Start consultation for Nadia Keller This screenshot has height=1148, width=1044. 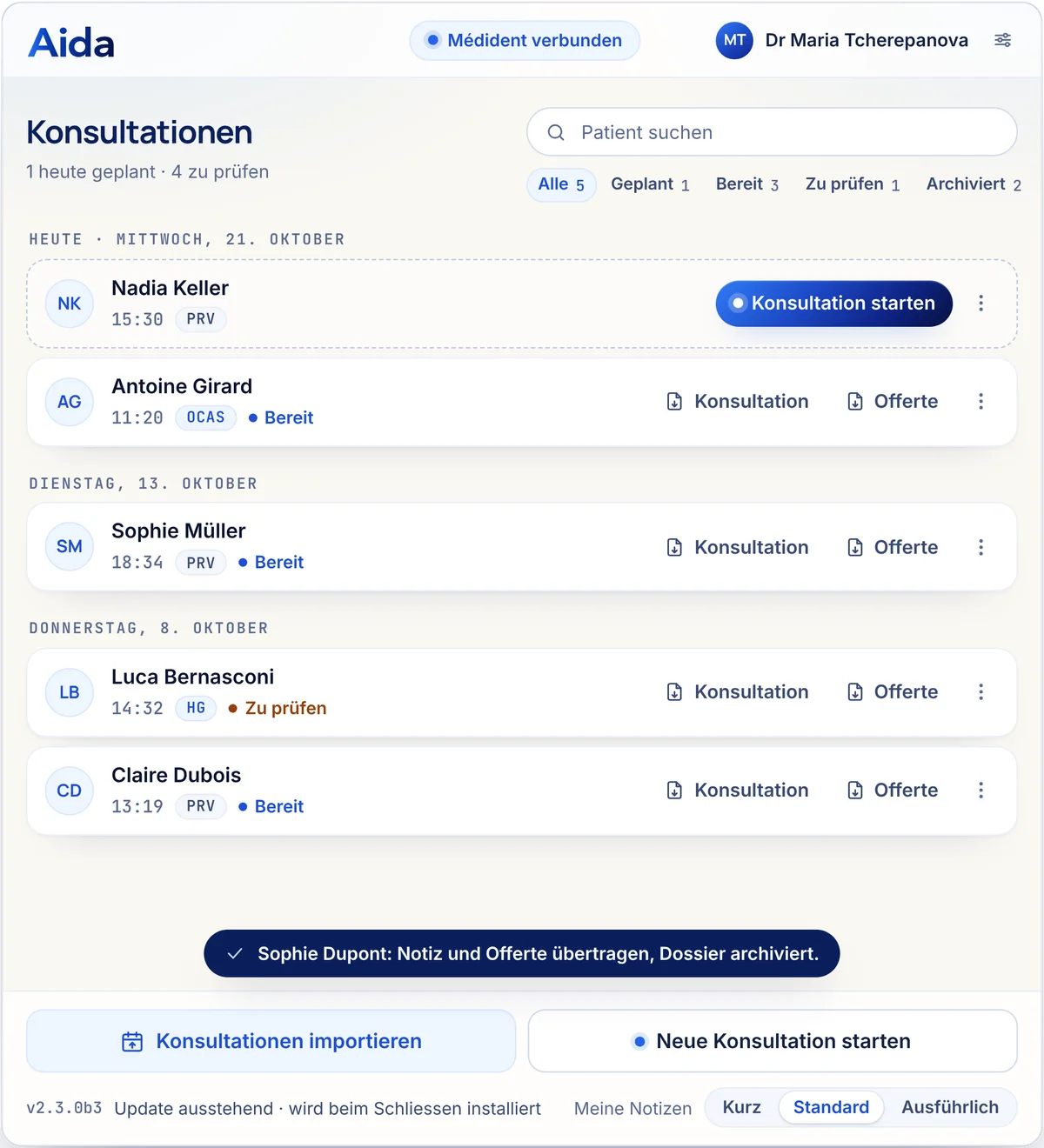tap(834, 304)
